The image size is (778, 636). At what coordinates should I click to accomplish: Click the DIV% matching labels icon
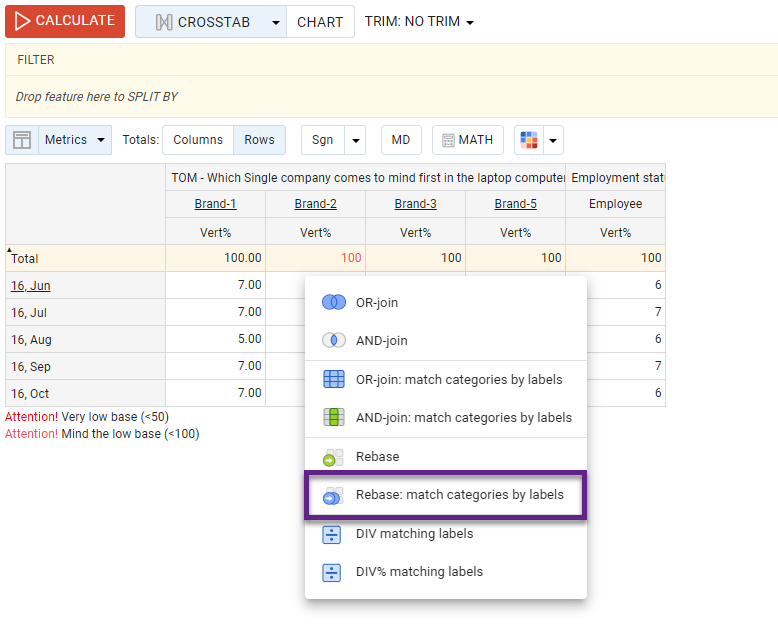333,572
